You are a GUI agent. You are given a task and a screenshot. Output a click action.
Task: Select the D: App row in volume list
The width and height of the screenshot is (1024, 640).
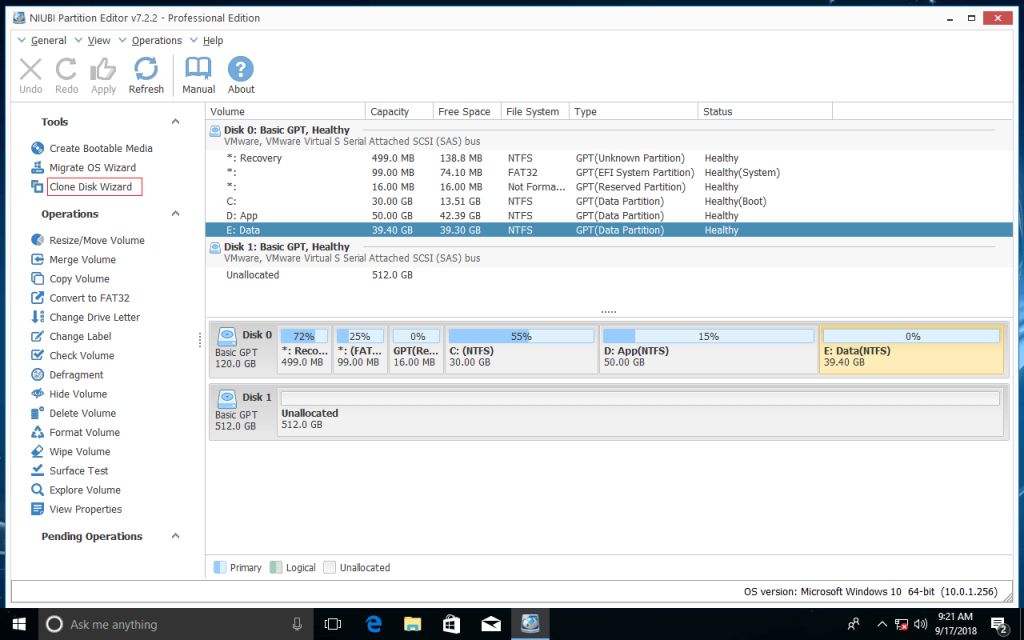point(244,216)
